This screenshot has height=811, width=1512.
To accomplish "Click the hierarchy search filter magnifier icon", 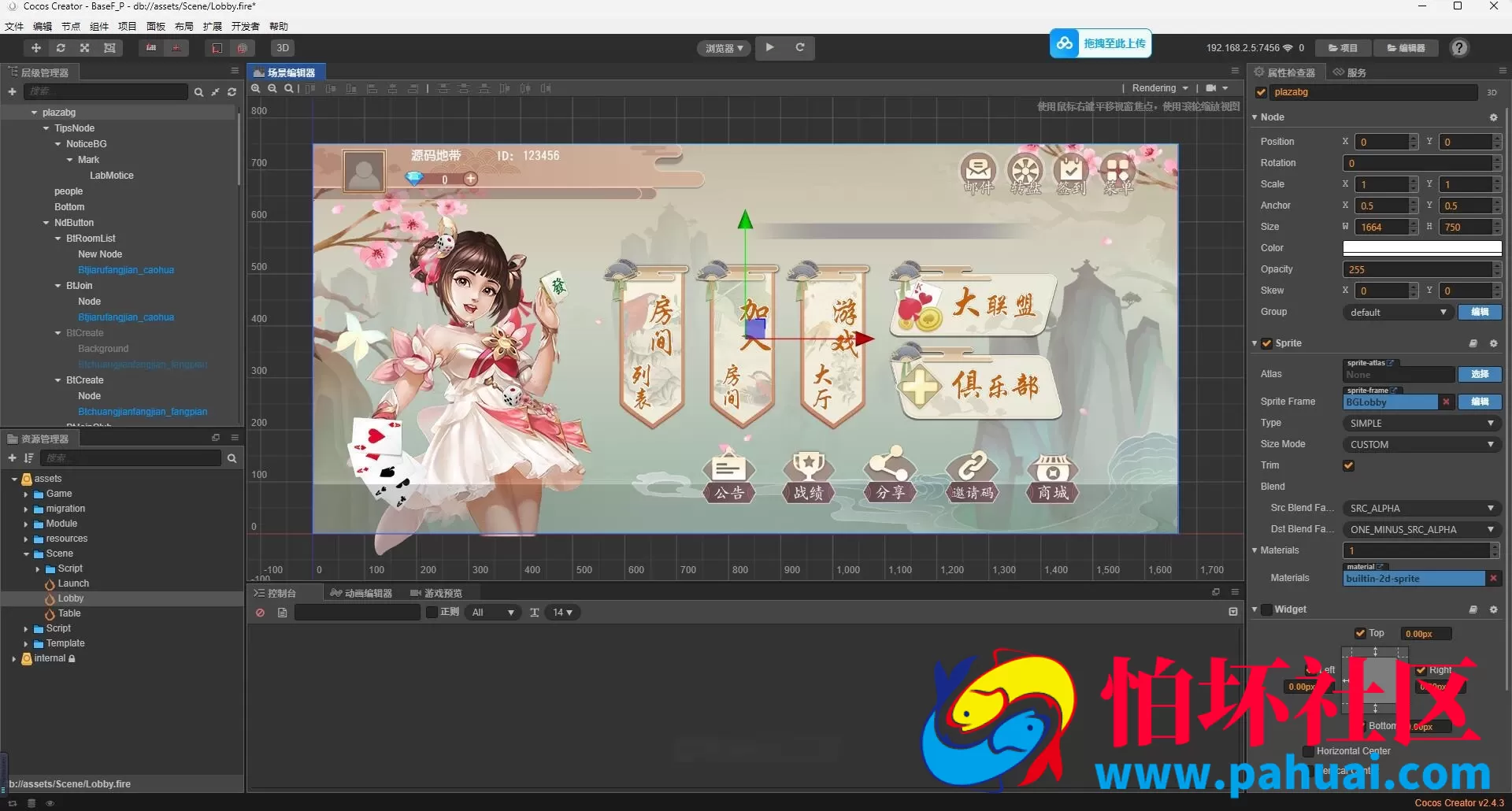I will (198, 92).
